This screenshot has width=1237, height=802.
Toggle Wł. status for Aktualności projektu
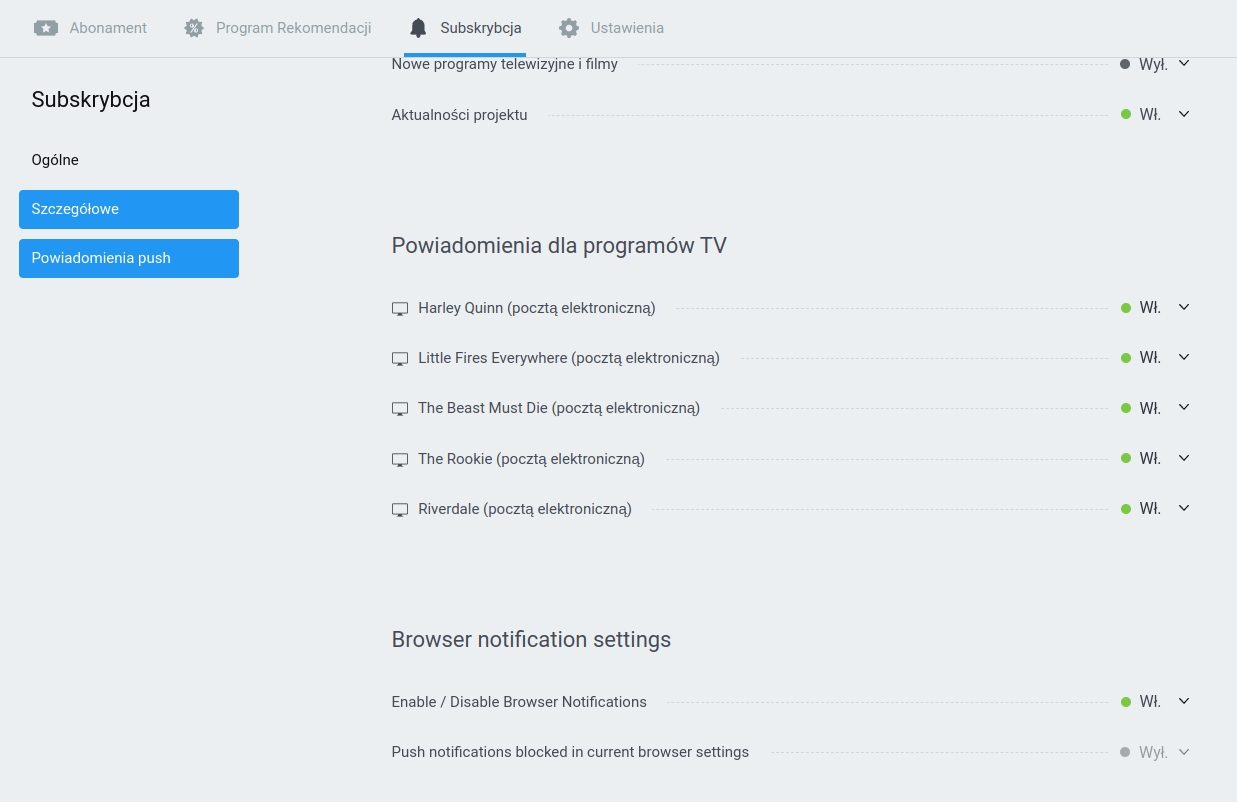pyautogui.click(x=1141, y=115)
